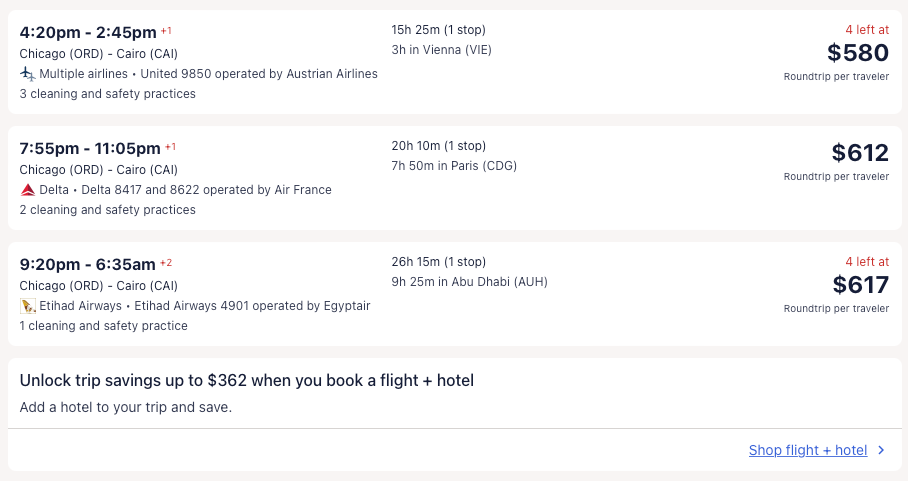
Task: Select the 4:20pm - 2:45pm flight
Action: click(x=88, y=32)
